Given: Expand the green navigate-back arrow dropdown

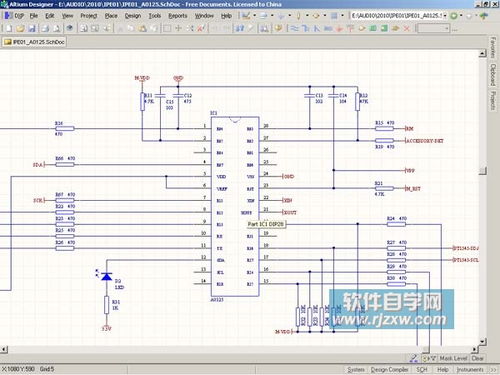Looking at the screenshot, I should (461, 15).
